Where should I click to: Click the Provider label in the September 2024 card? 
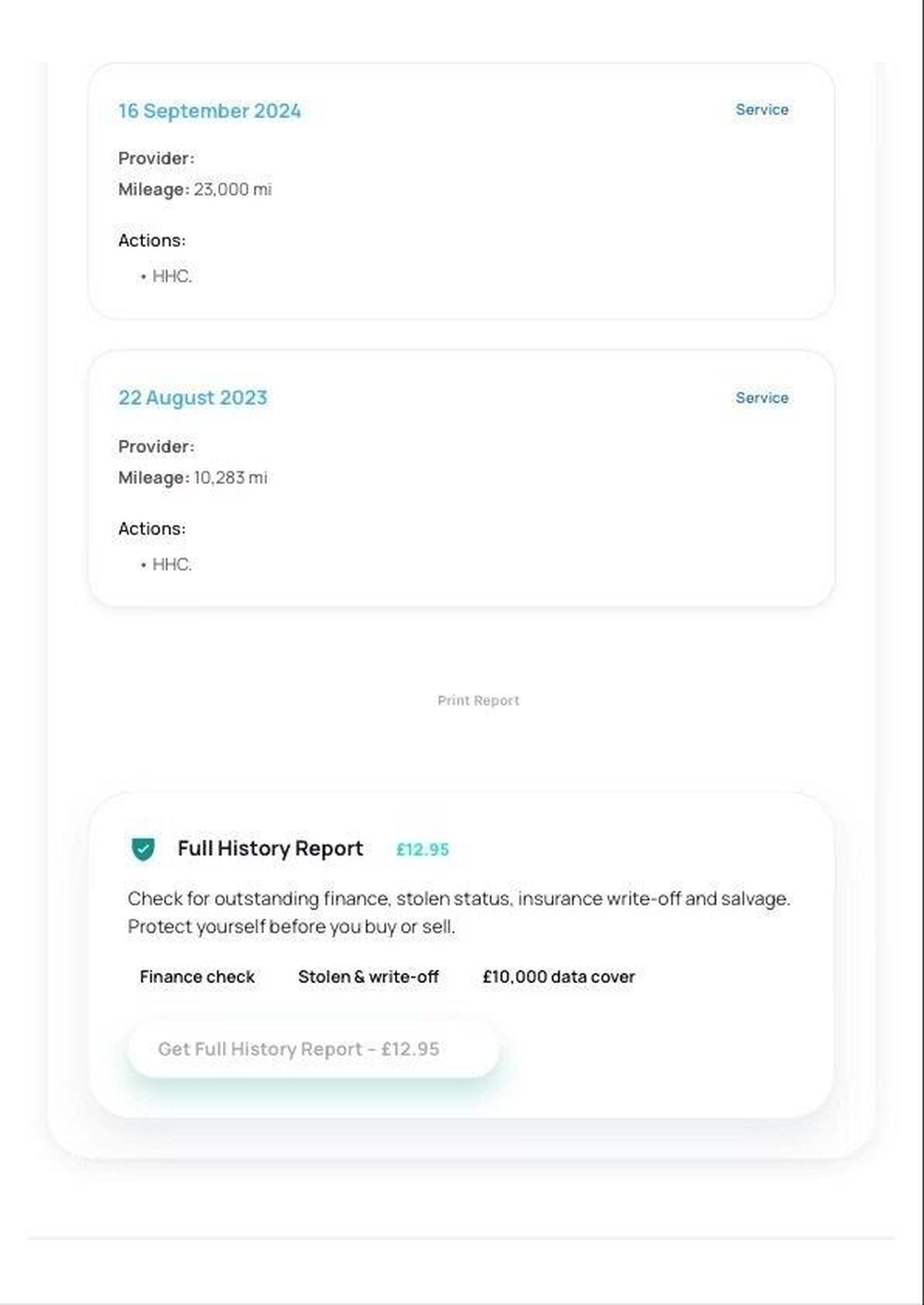pyautogui.click(x=156, y=159)
